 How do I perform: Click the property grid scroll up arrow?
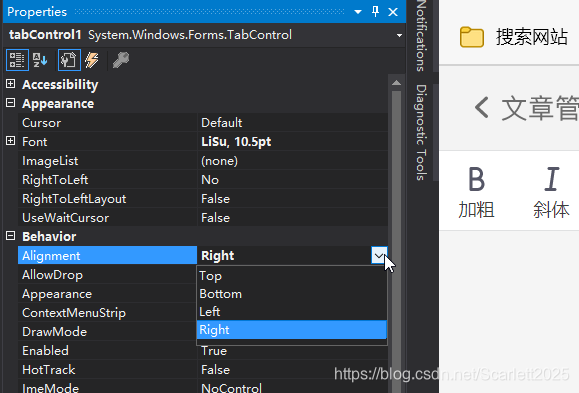[396, 83]
